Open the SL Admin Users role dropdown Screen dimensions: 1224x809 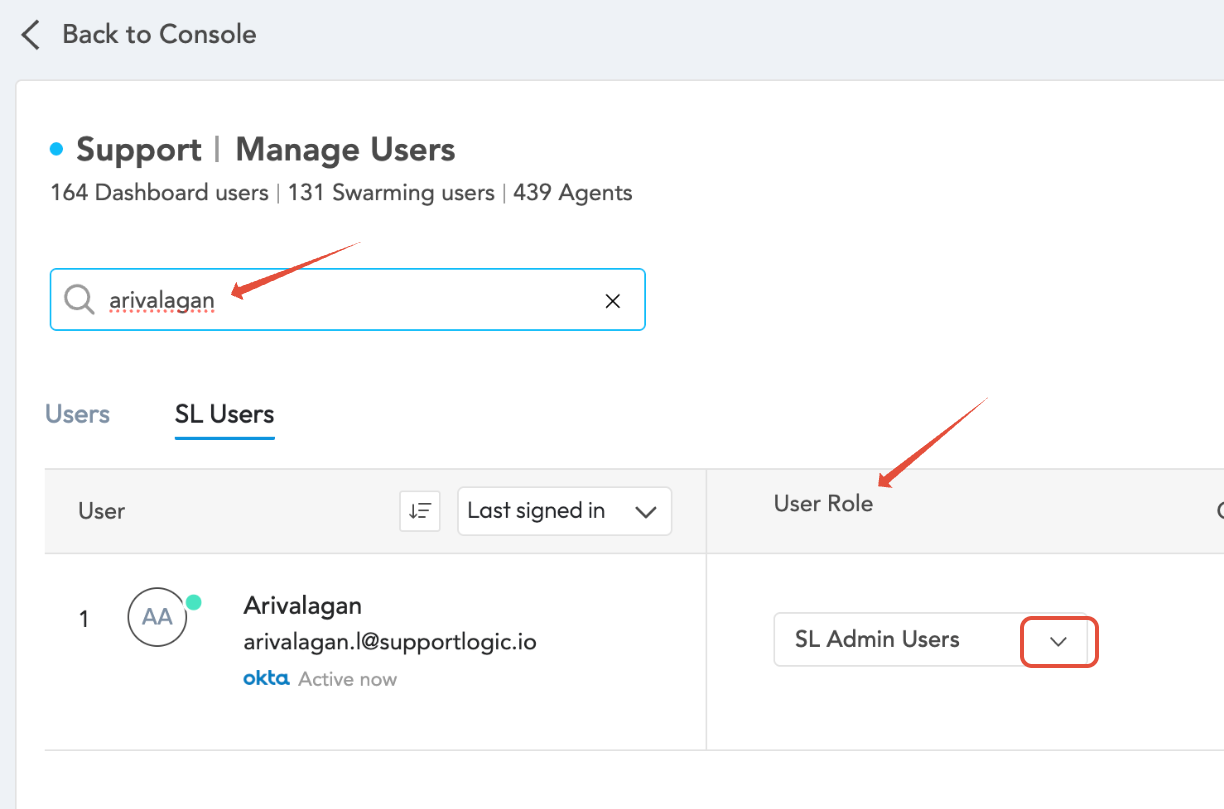click(930, 640)
